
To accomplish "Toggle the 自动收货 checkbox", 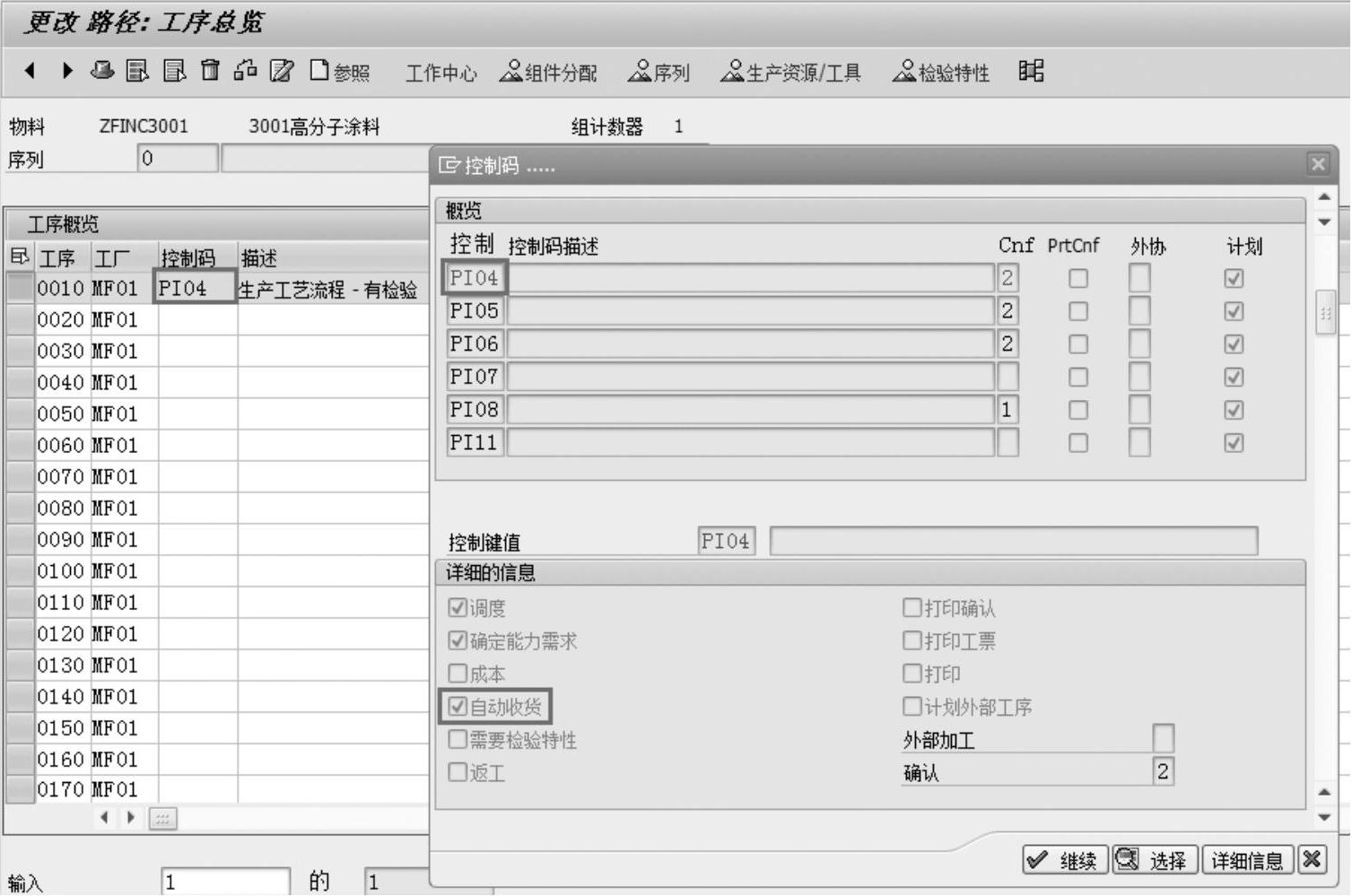I will pyautogui.click(x=458, y=706).
